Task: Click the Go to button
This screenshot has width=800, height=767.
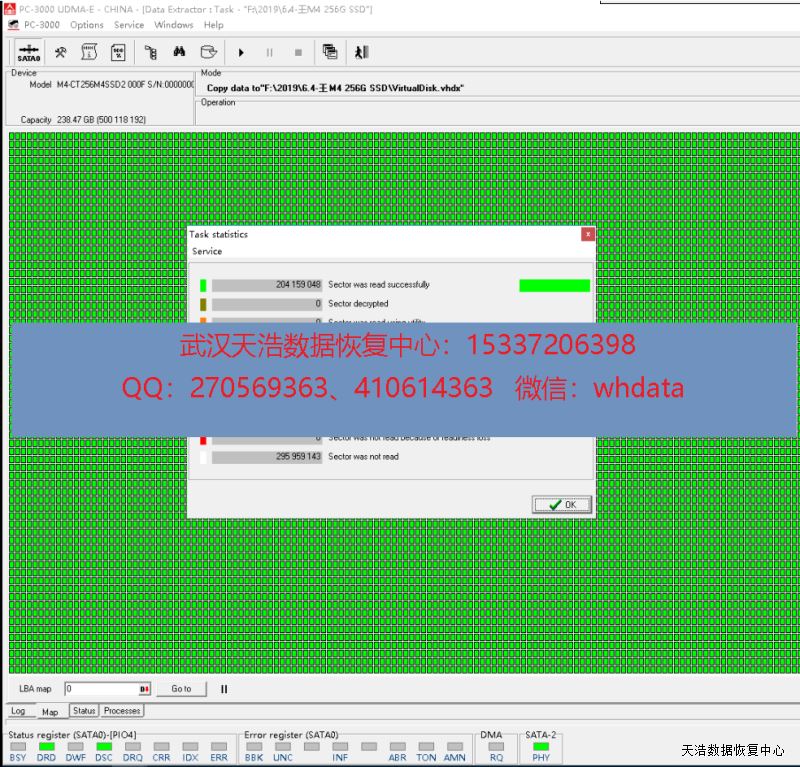Action: pos(181,689)
